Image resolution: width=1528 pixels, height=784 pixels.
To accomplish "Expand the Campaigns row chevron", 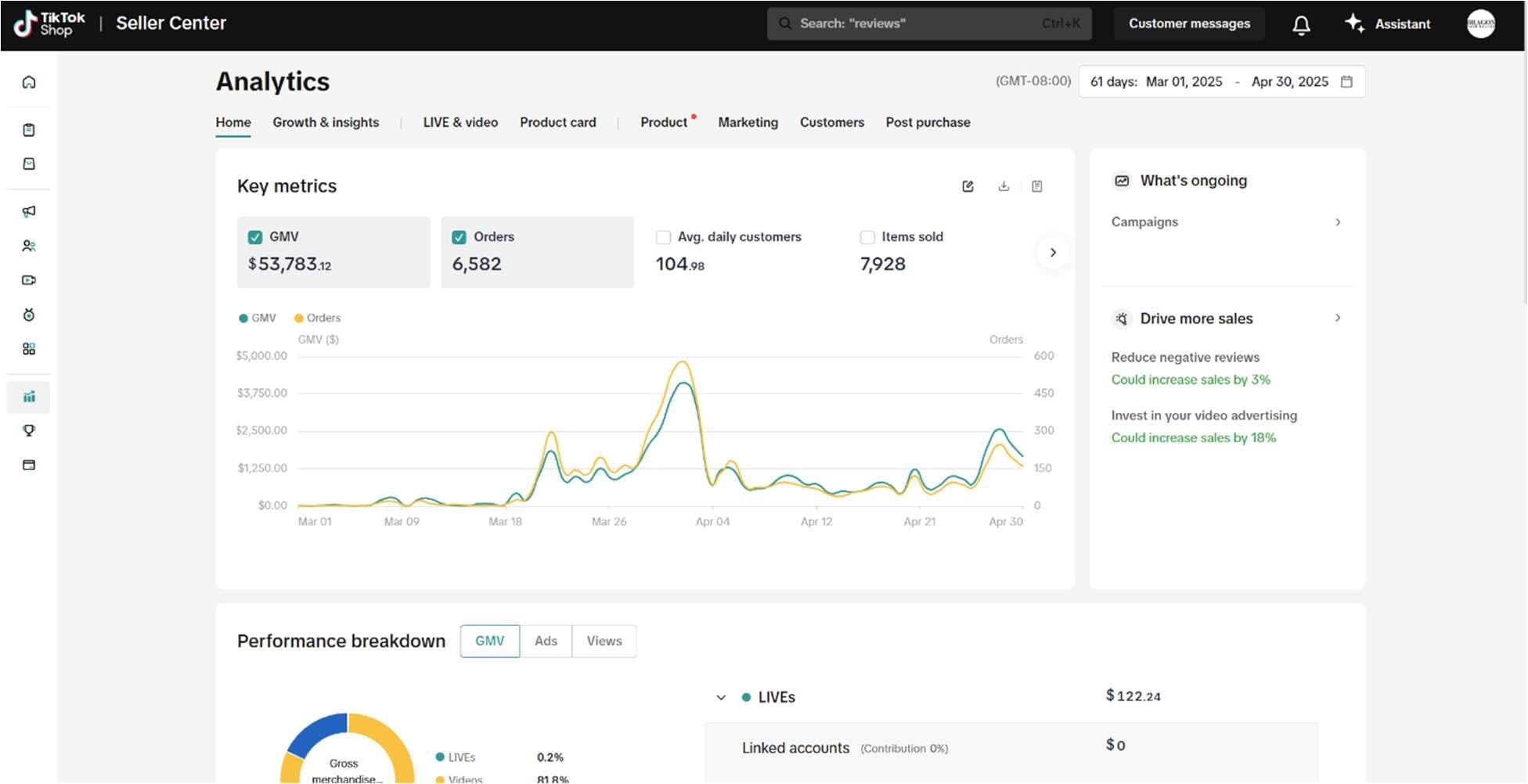I will point(1339,222).
